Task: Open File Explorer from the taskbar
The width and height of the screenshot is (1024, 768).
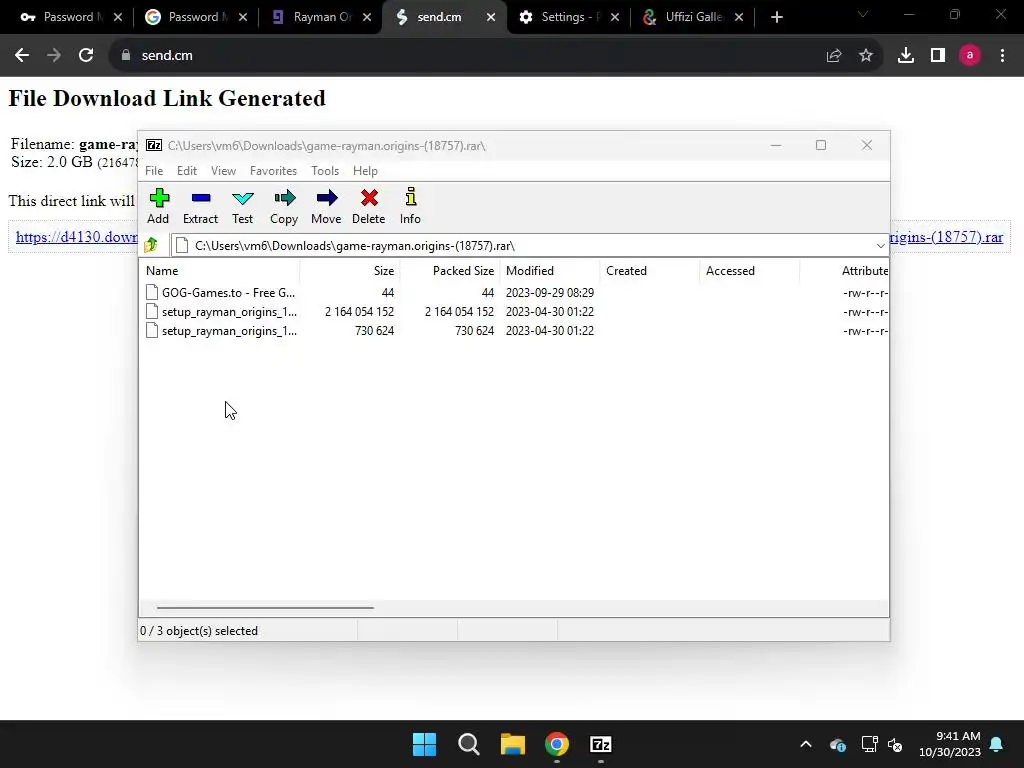Action: point(513,744)
